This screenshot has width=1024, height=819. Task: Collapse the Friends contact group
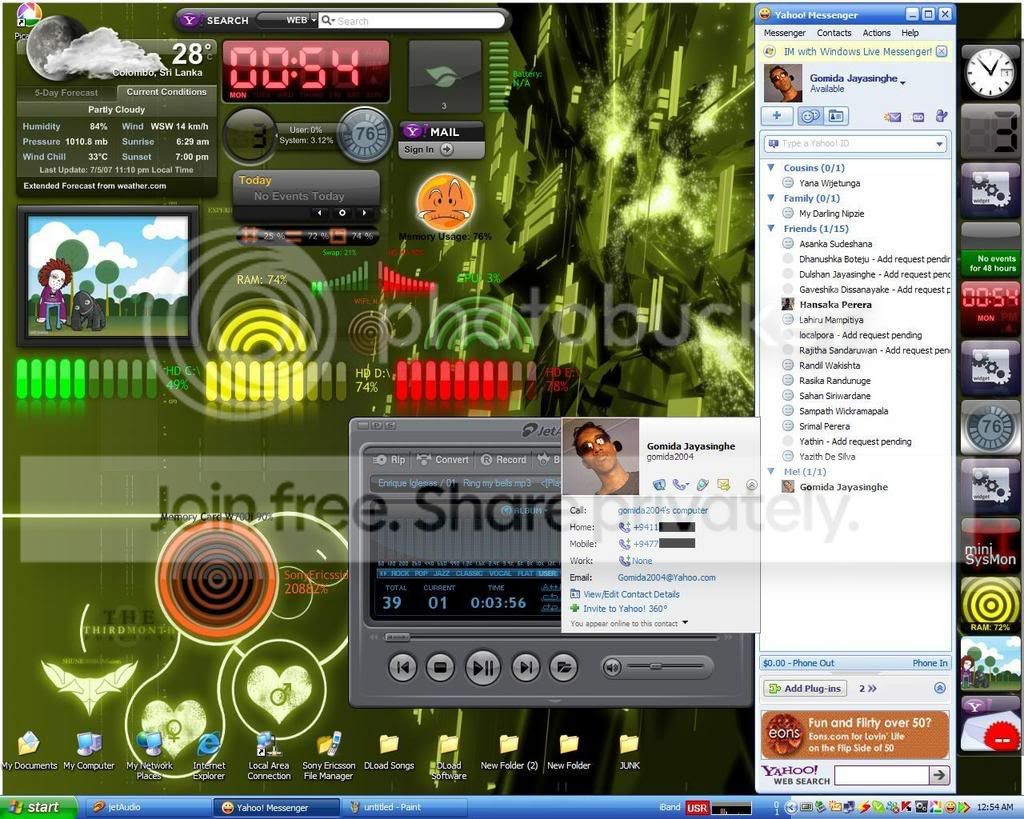point(771,229)
